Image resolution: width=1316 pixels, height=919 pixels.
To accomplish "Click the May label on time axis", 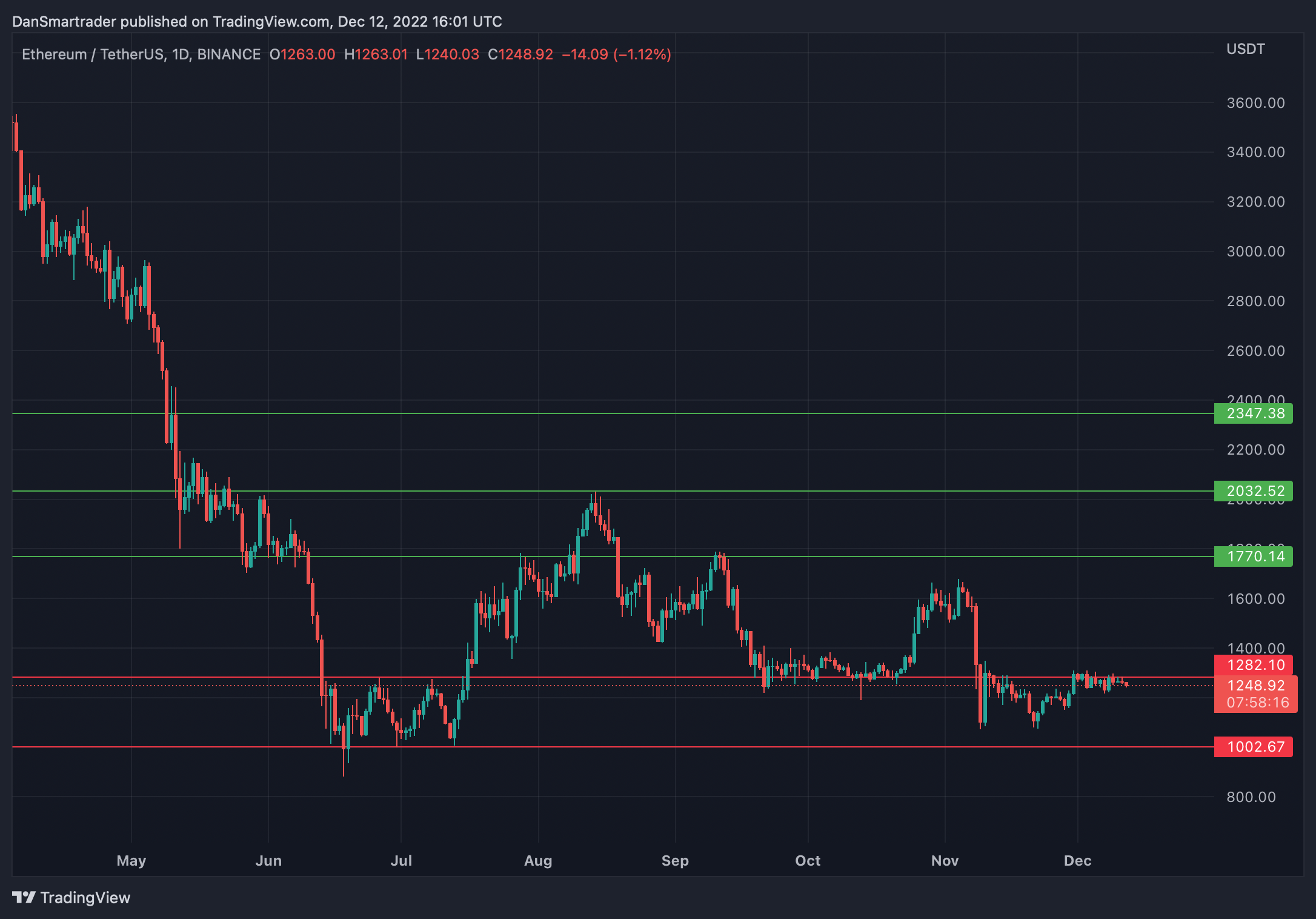I will pos(131,861).
